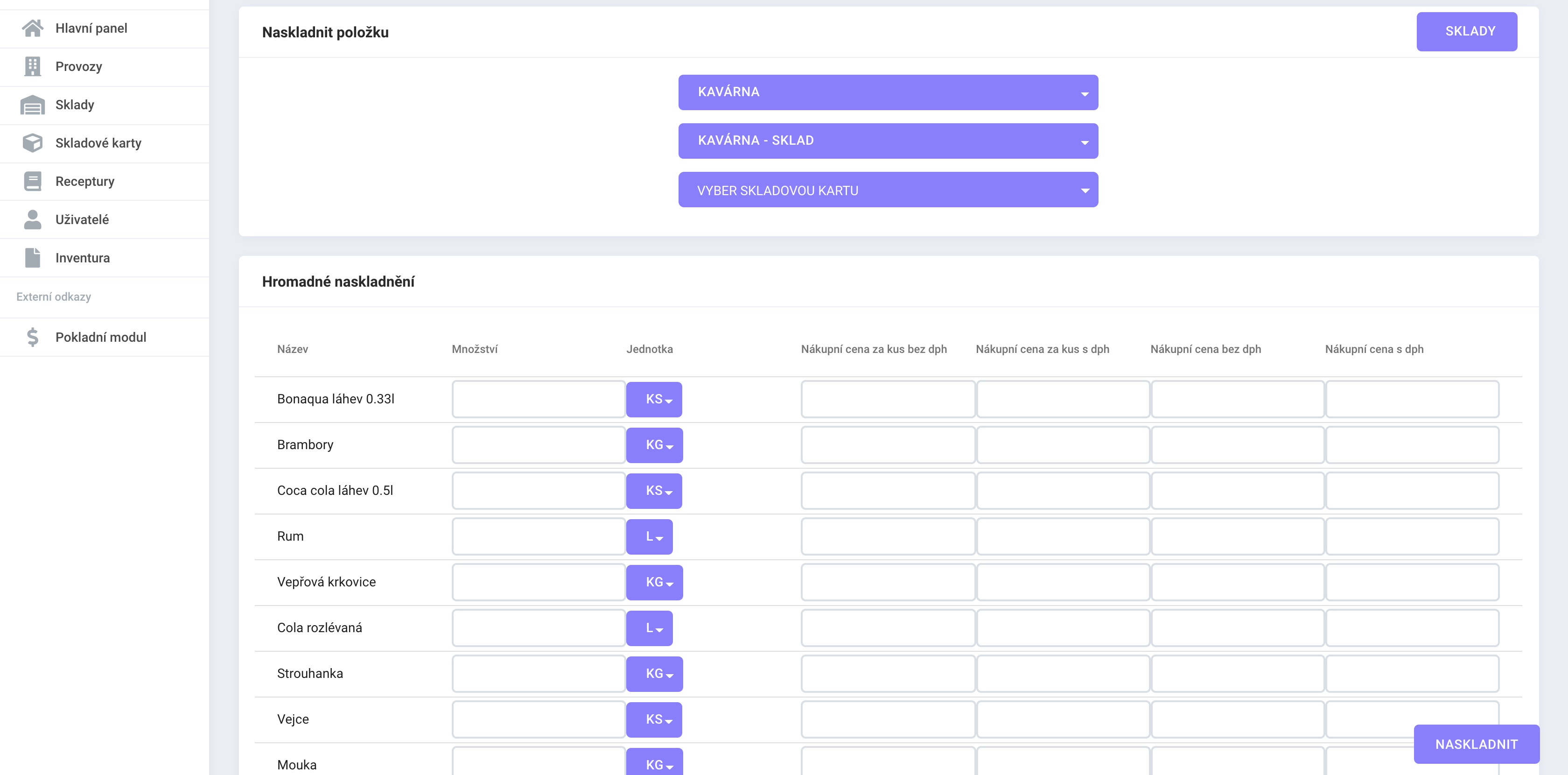Click Cola rozlévaná price per piece with dph
The height and width of the screenshot is (775, 1568).
[x=1063, y=628]
